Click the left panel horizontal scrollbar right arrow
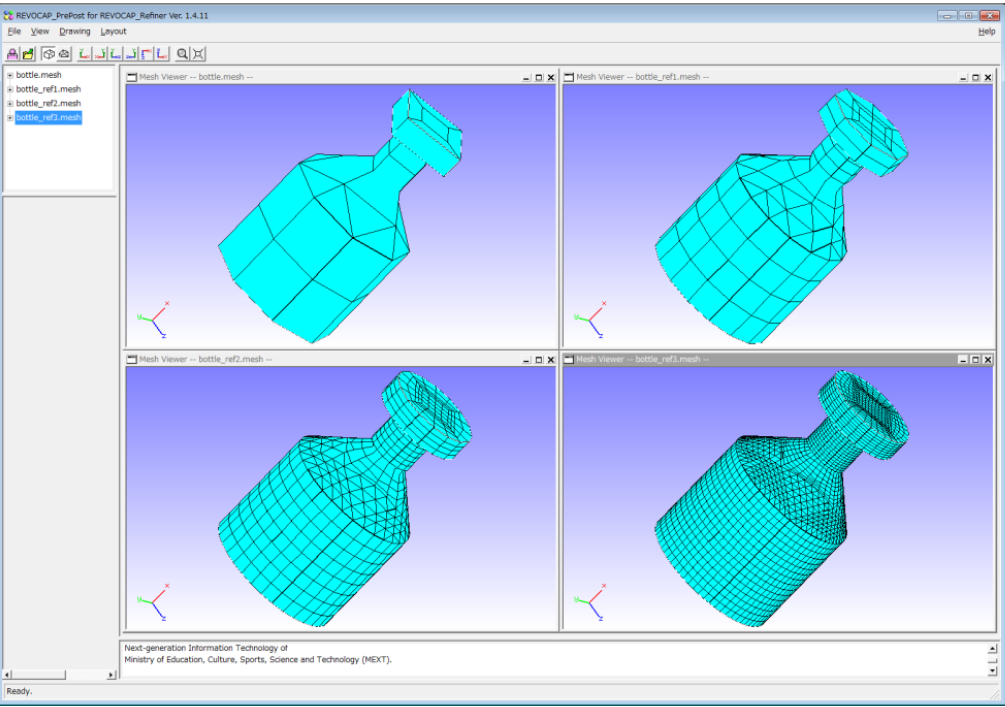1005x707 pixels. click(111, 675)
